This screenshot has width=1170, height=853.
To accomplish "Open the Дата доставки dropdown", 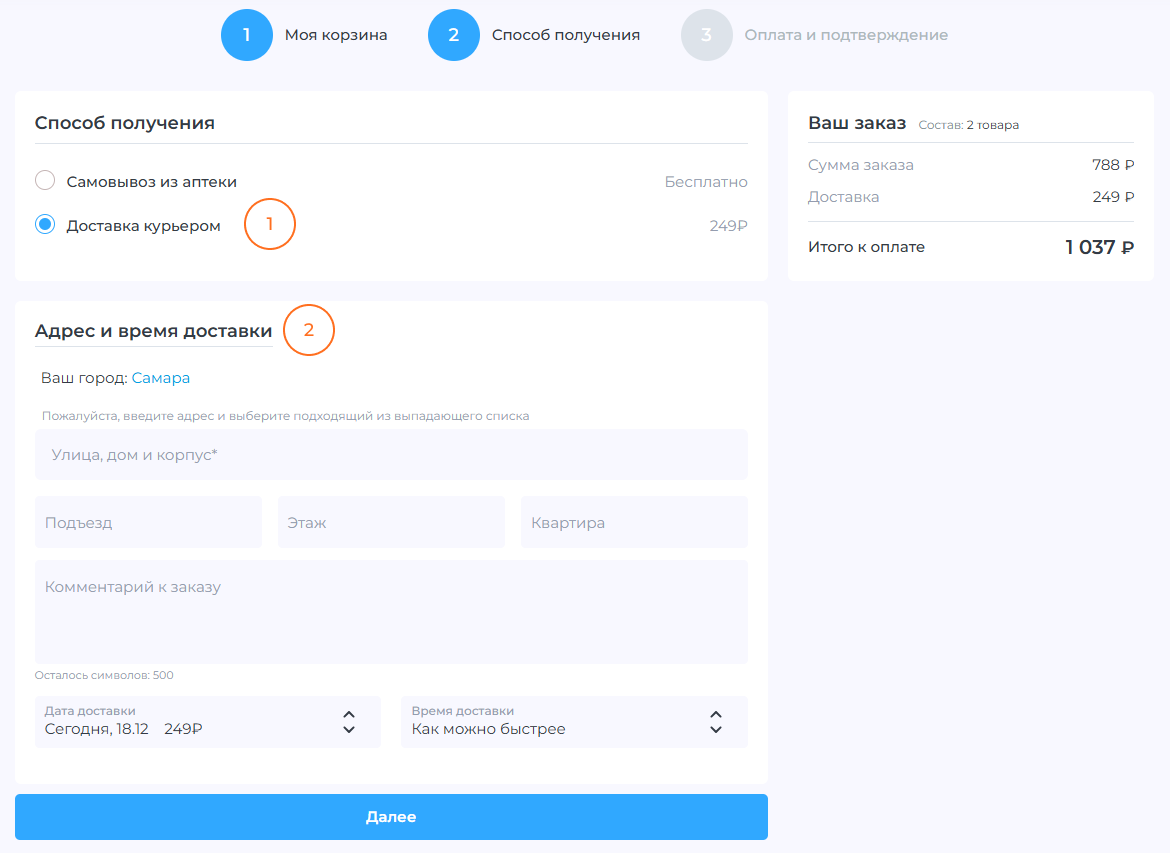I will [x=190, y=721].
